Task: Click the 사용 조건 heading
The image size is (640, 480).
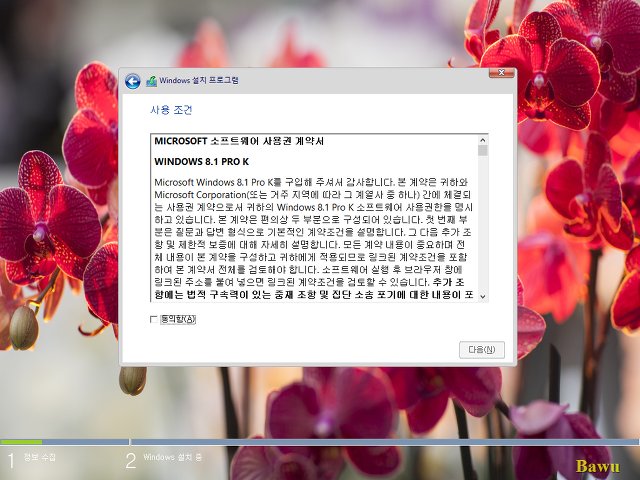Action: pyautogui.click(x=171, y=110)
